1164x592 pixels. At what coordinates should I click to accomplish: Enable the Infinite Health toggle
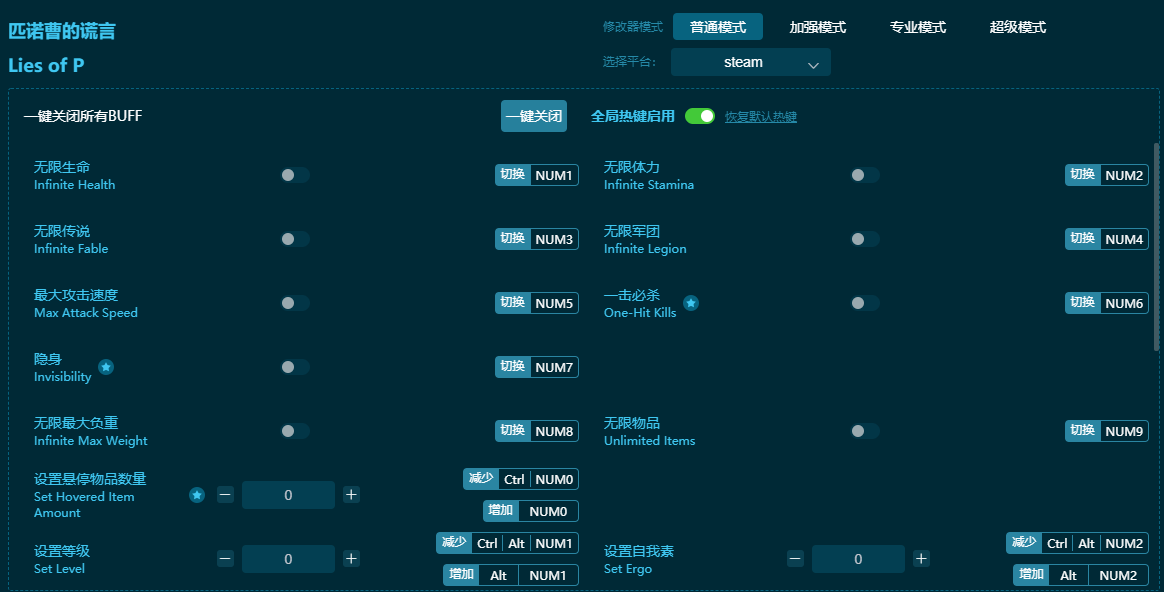click(295, 175)
